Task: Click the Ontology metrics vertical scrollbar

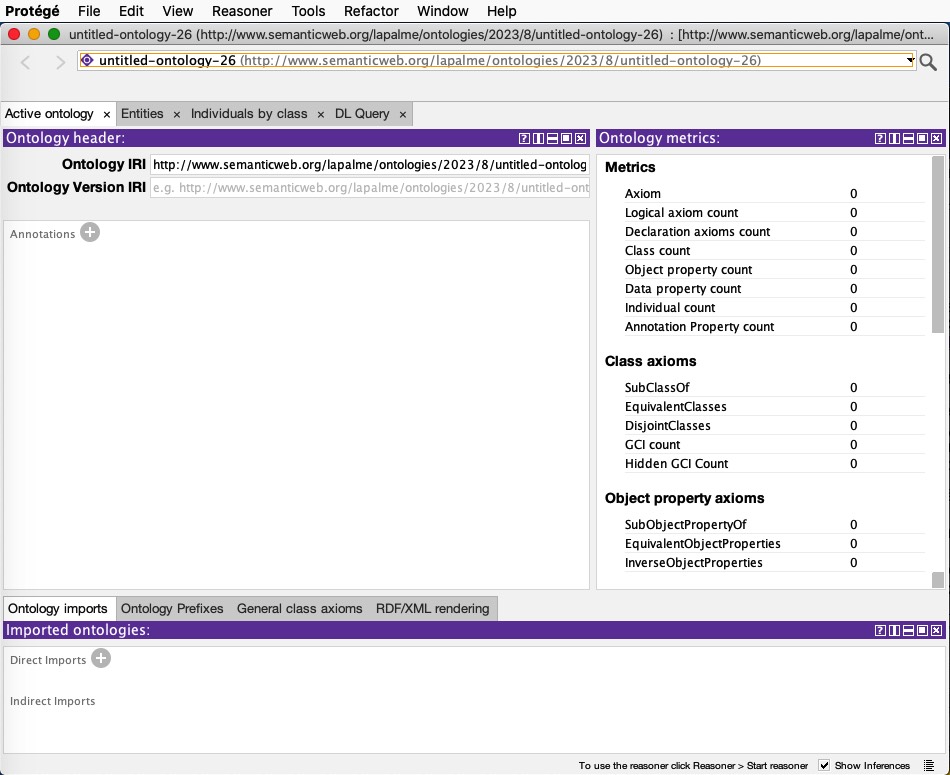Action: [937, 244]
